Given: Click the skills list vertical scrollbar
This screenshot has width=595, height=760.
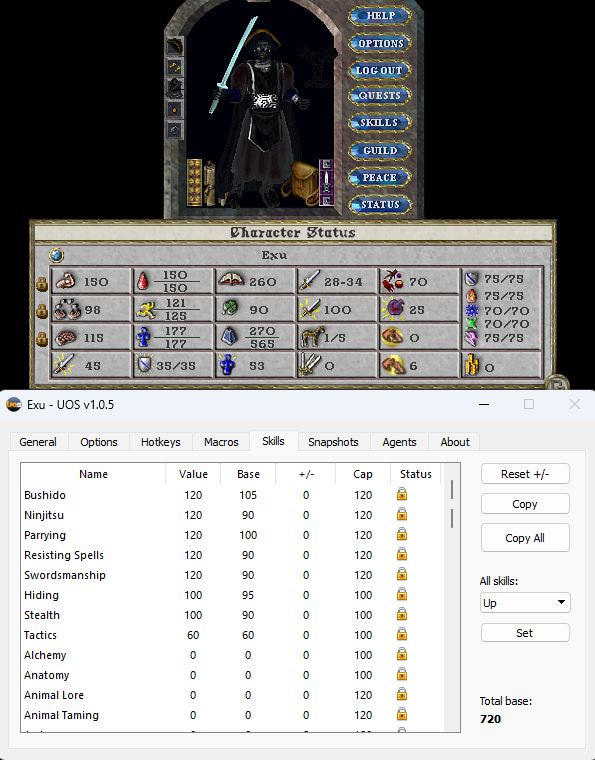Looking at the screenshot, I should [452, 597].
